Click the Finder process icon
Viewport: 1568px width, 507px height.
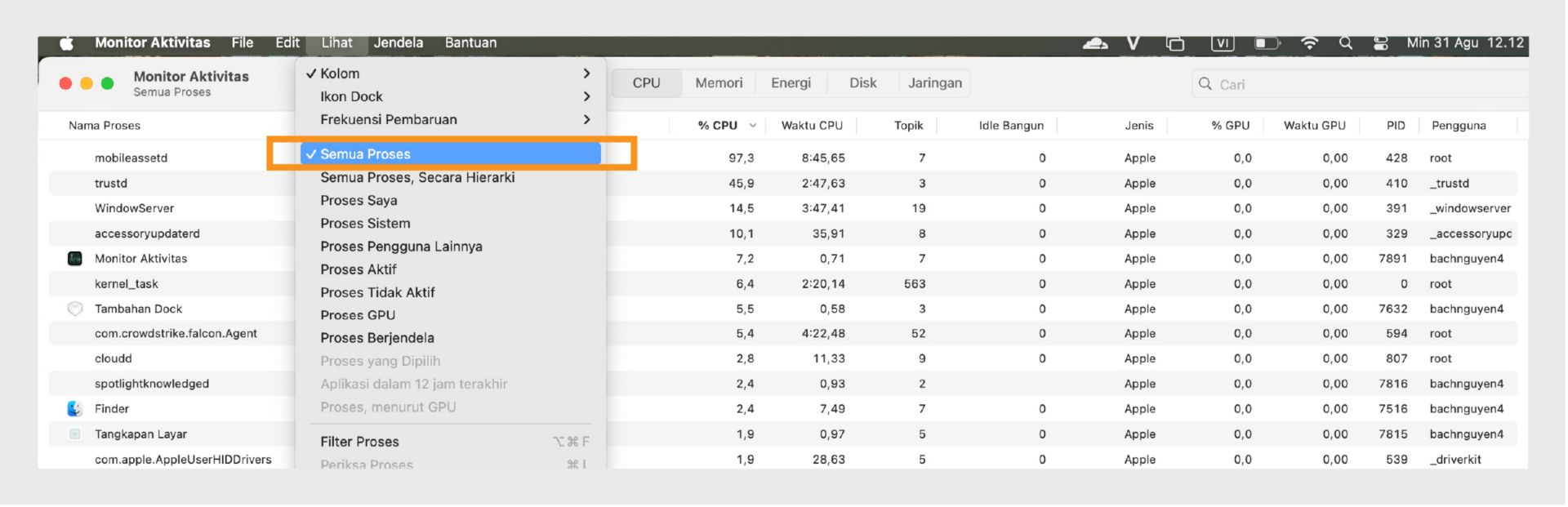click(75, 409)
